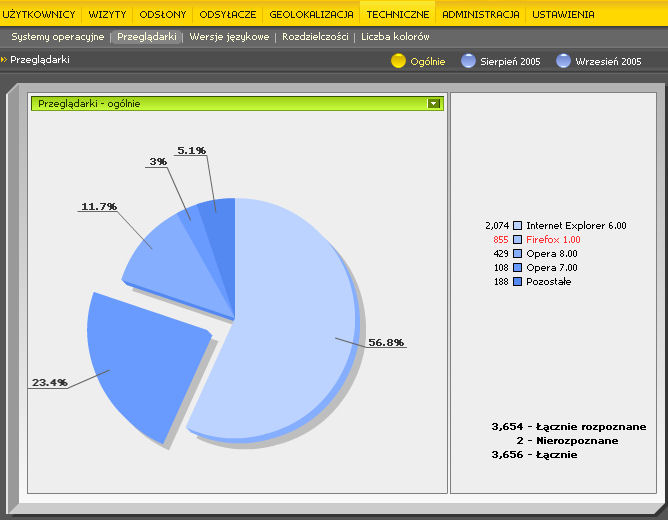Image resolution: width=668 pixels, height=520 pixels.
Task: Open the WIZYTY tab
Action: pyautogui.click(x=107, y=14)
